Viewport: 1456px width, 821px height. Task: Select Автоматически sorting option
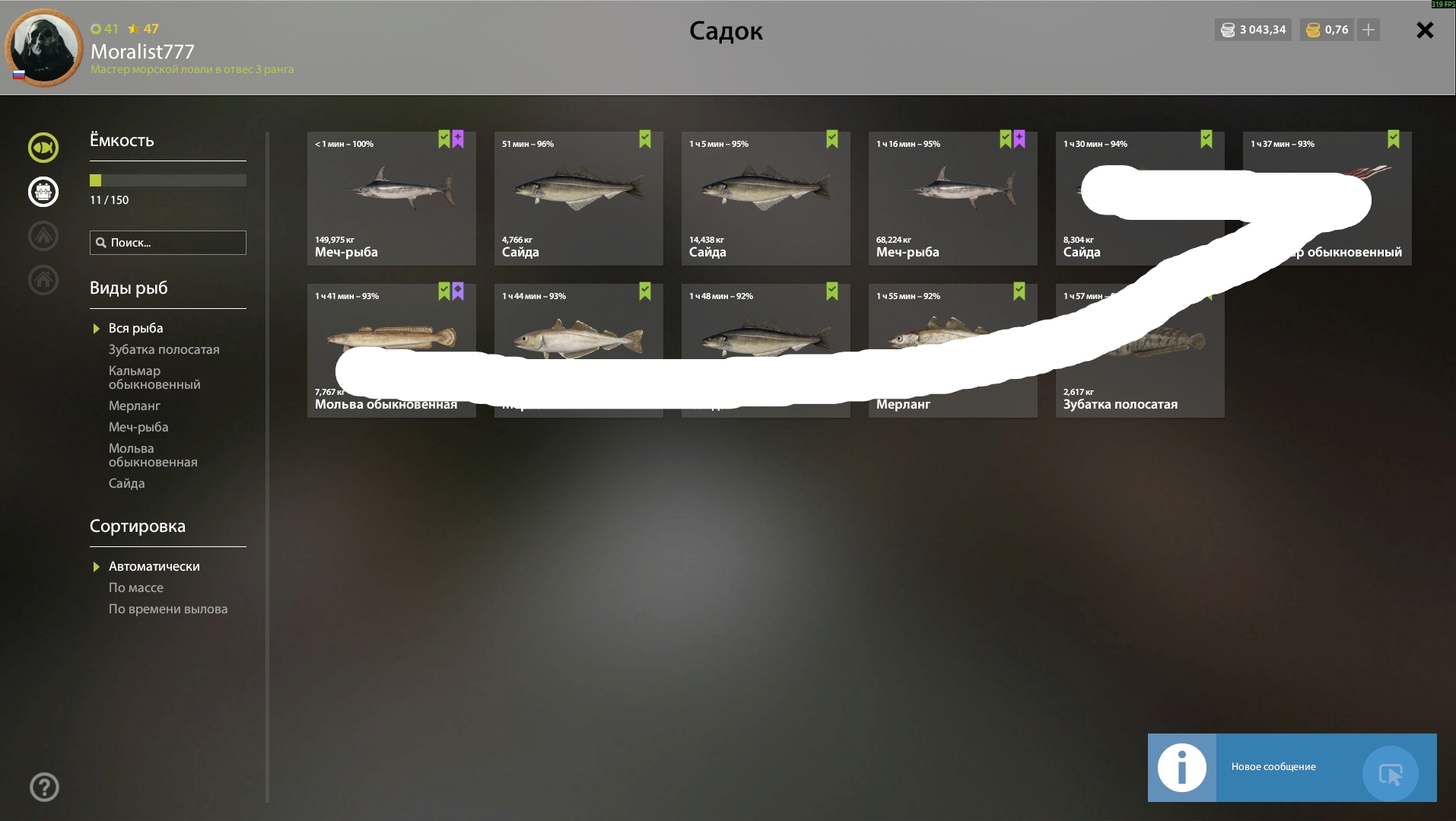click(154, 566)
